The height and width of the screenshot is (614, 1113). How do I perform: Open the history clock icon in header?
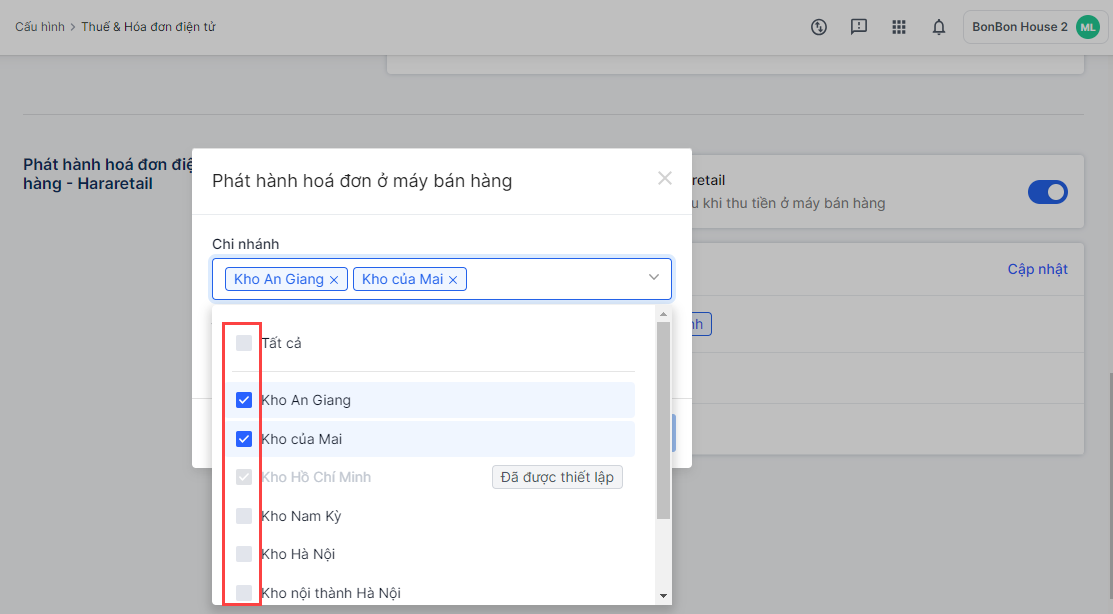point(818,27)
